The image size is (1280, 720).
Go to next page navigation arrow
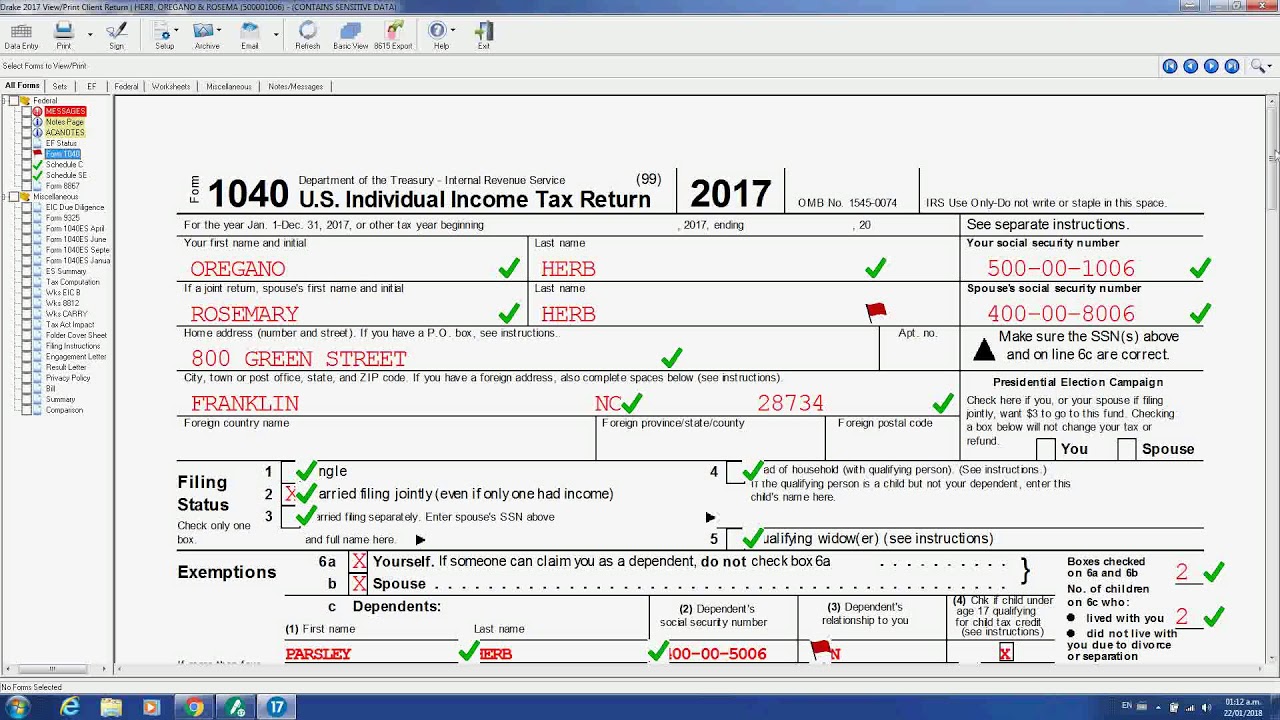1211,66
